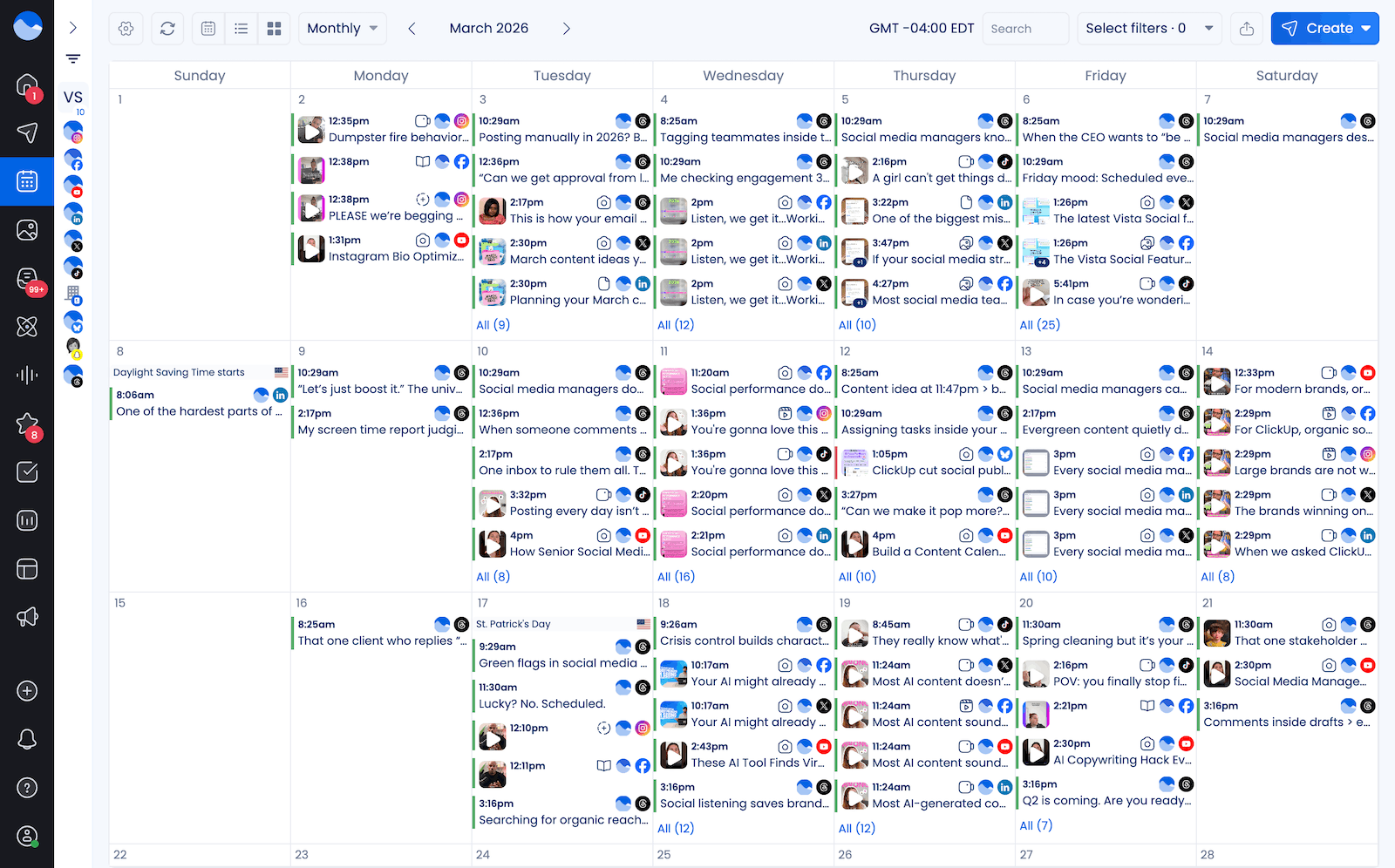Click the bell notifications icon

pos(27,739)
